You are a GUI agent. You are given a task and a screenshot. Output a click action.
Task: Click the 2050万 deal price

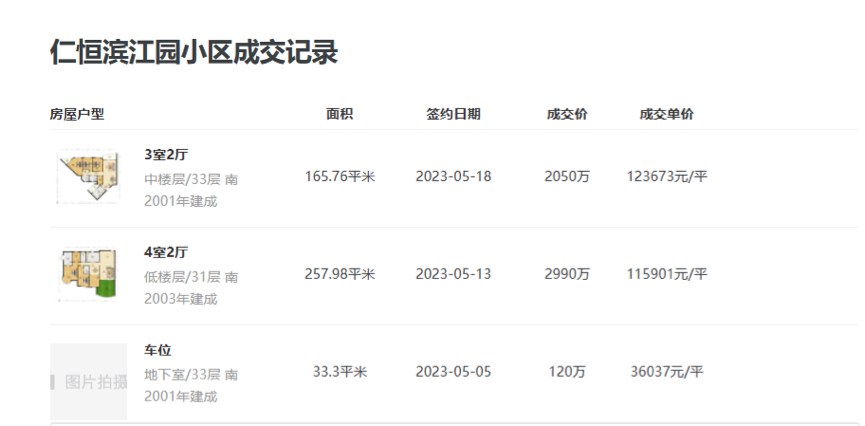pos(567,177)
